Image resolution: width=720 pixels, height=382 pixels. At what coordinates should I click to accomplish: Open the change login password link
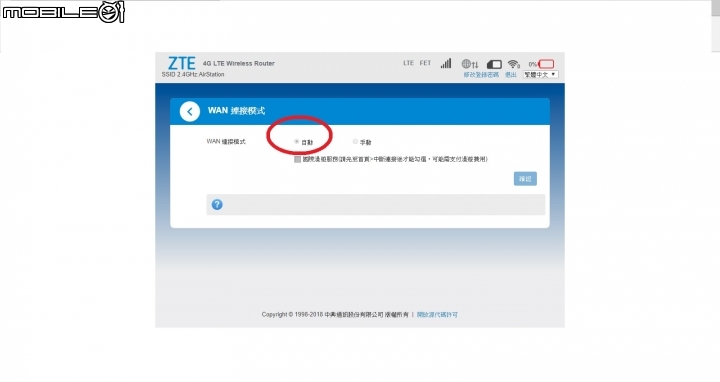pyautogui.click(x=481, y=75)
